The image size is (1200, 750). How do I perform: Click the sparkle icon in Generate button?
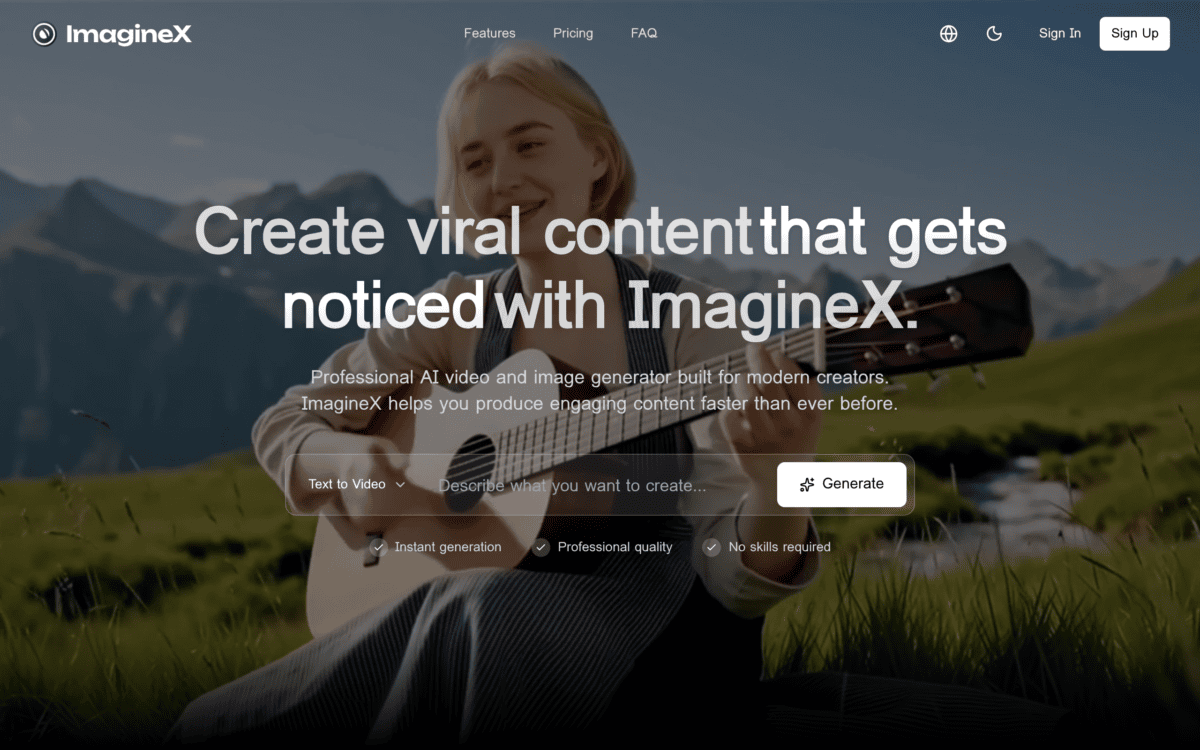pos(807,485)
